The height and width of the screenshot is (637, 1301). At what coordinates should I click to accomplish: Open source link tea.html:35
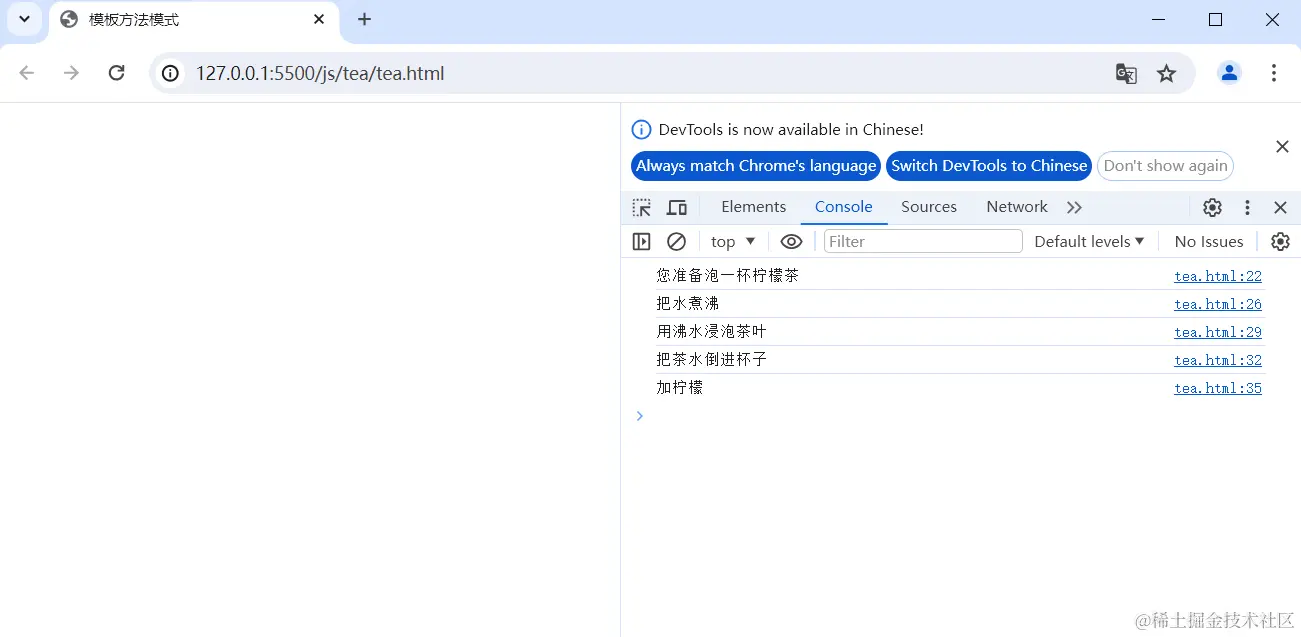[1218, 388]
